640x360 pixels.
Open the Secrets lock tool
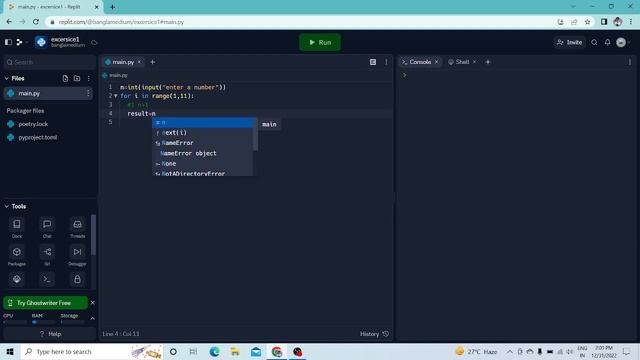77,279
